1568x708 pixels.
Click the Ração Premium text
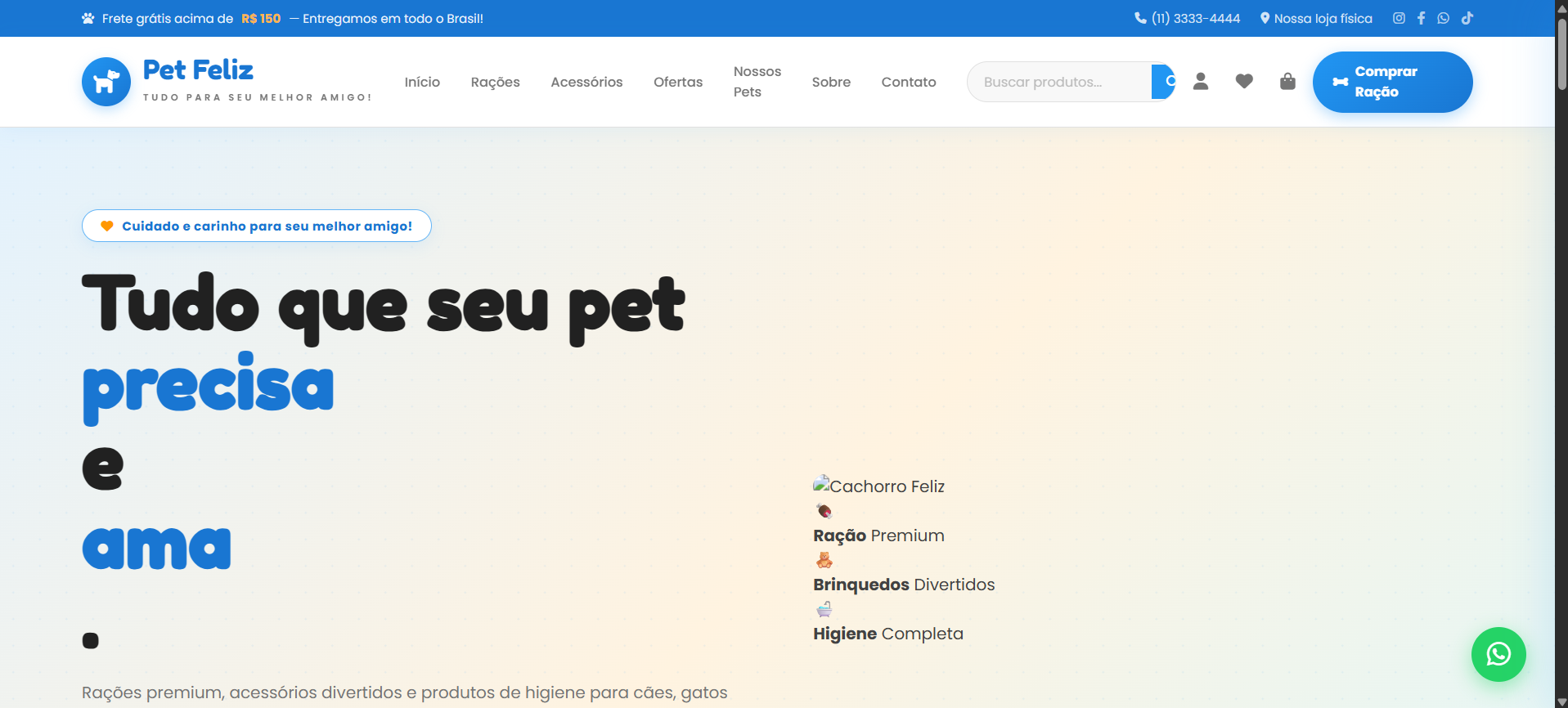pyautogui.click(x=878, y=535)
